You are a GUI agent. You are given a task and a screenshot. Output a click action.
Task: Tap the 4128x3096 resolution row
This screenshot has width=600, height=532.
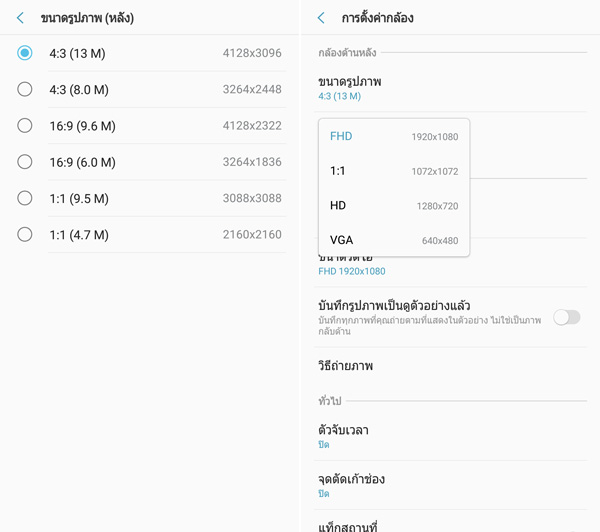pos(252,53)
